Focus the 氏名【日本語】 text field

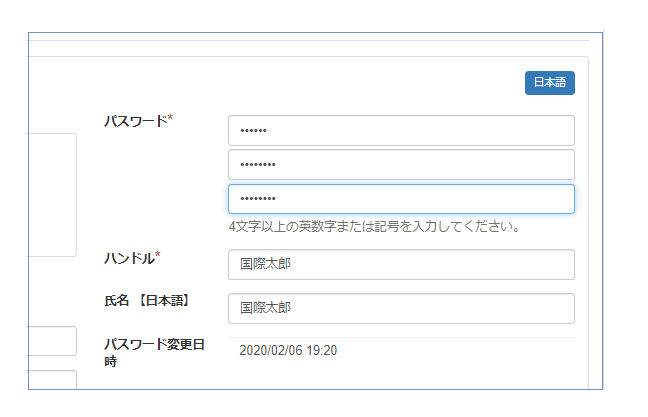(x=400, y=309)
